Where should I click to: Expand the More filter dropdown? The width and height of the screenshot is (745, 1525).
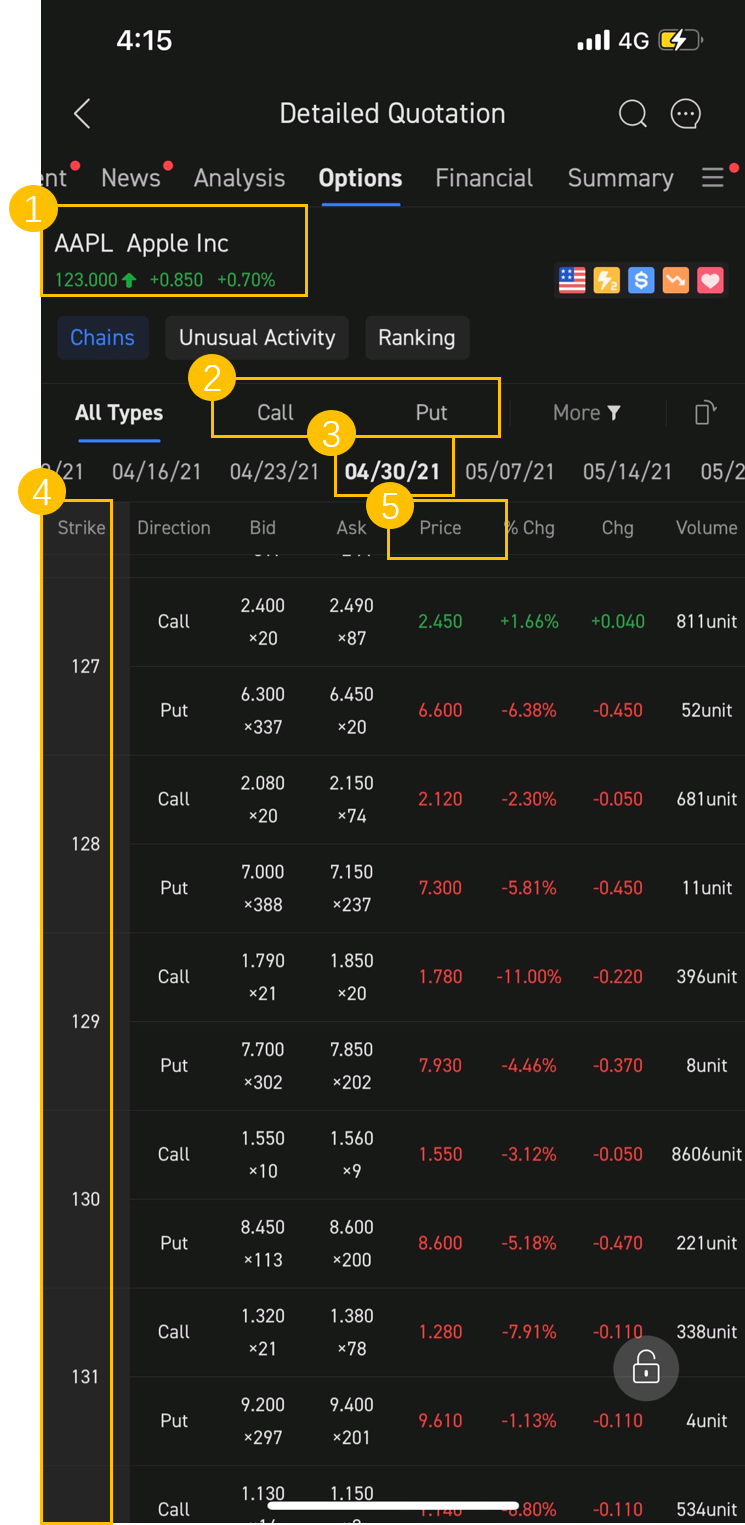587,413
